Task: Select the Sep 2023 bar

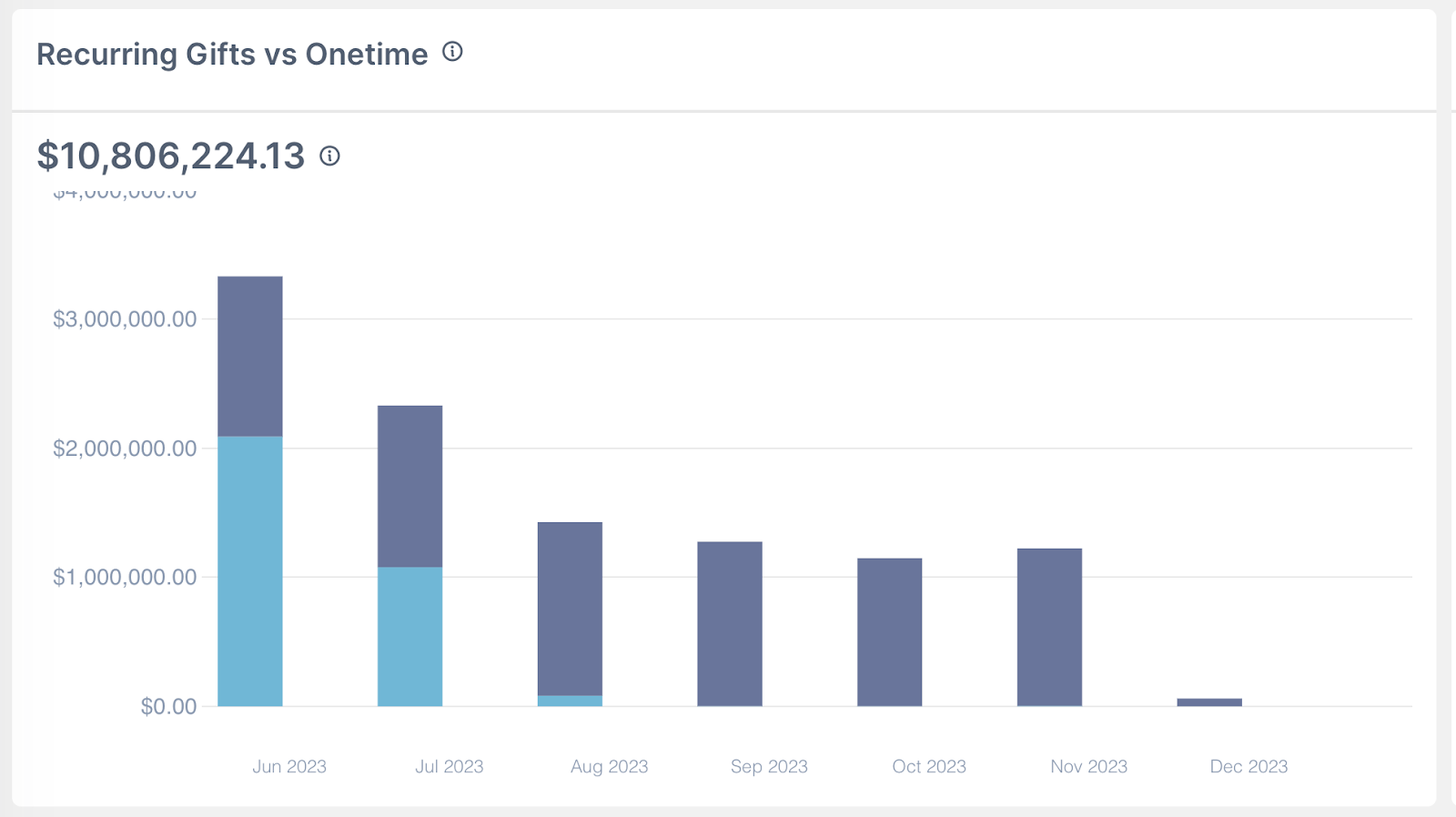Action: coord(730,623)
